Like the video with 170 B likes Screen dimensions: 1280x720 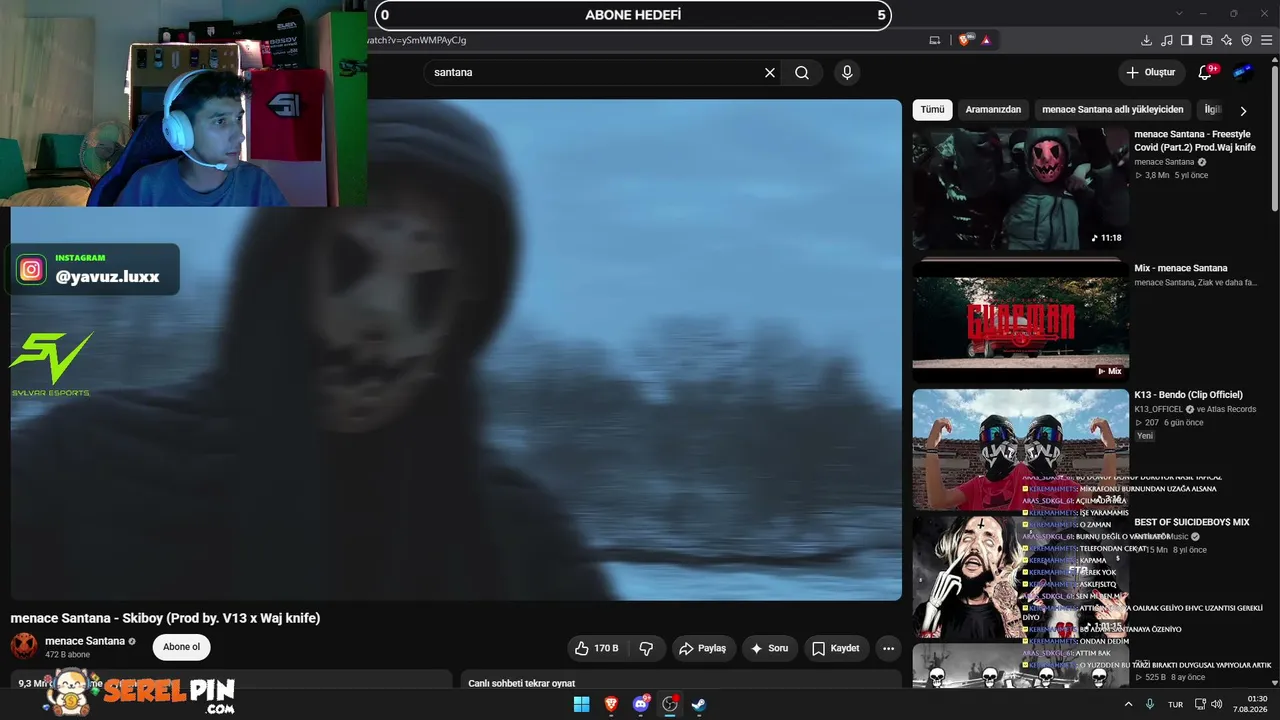click(x=597, y=648)
